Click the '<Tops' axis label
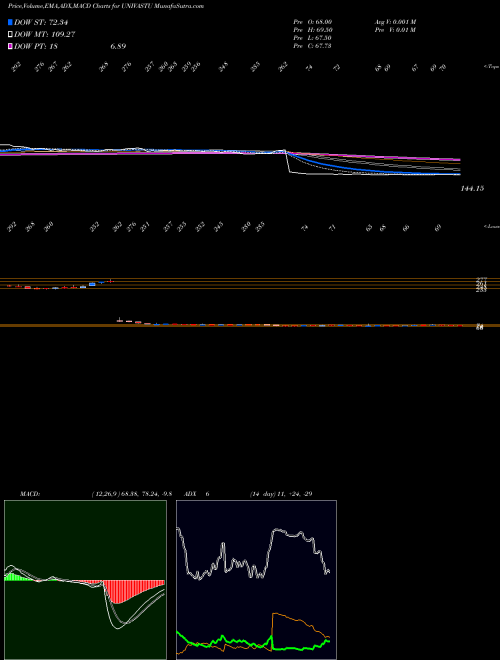The height and width of the screenshot is (660, 500). [491, 67]
